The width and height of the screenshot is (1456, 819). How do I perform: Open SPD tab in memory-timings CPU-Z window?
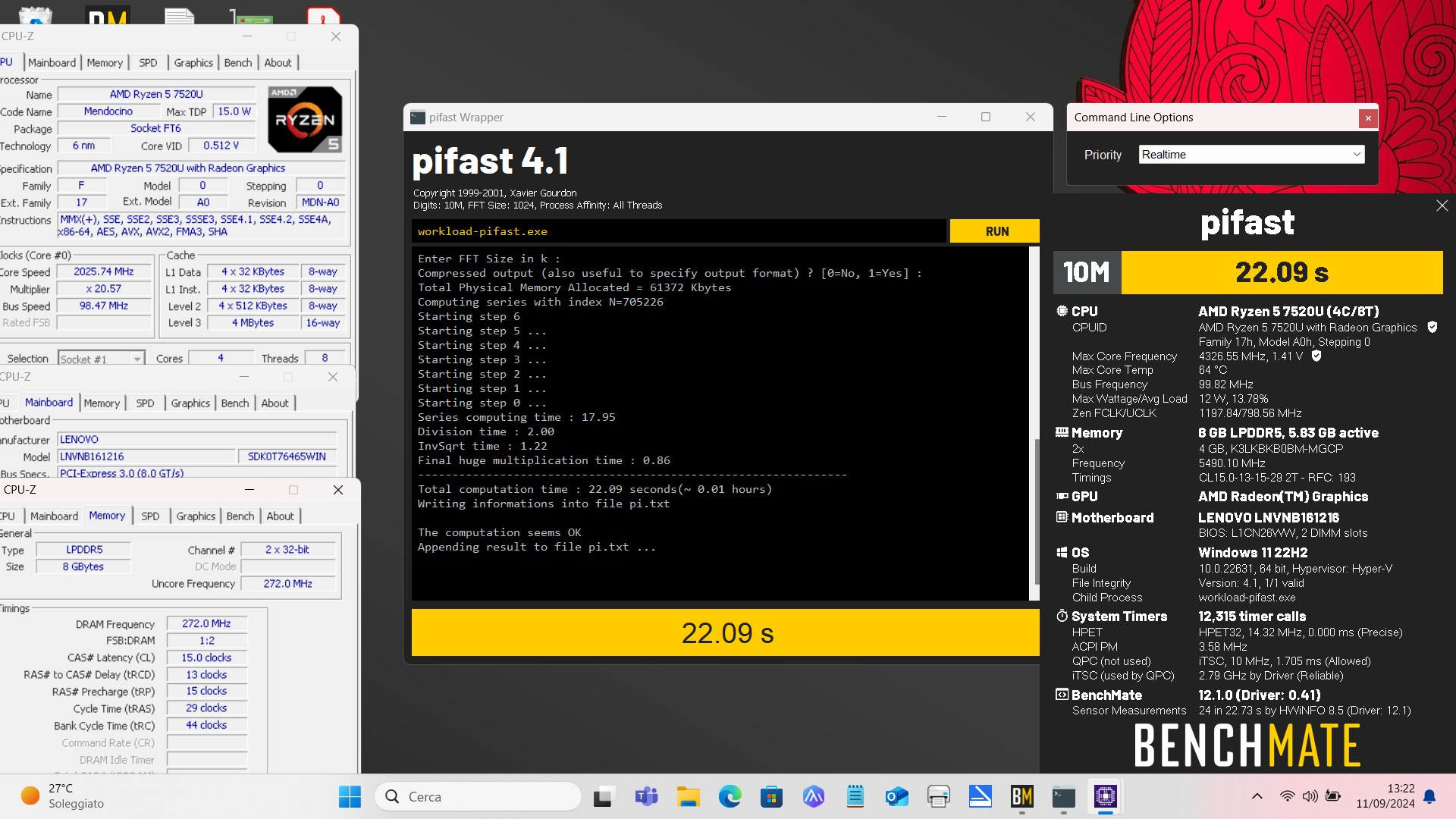(x=150, y=516)
